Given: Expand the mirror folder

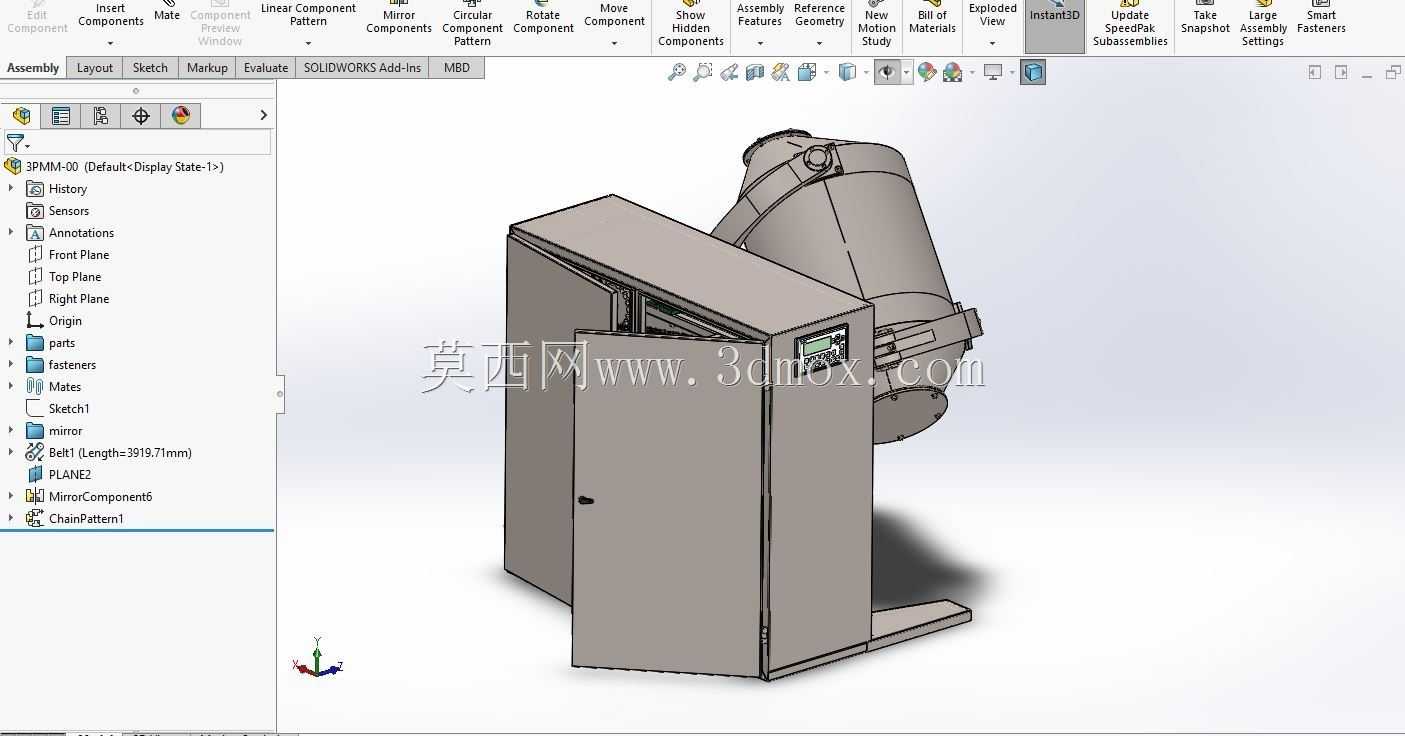Looking at the screenshot, I should point(11,430).
